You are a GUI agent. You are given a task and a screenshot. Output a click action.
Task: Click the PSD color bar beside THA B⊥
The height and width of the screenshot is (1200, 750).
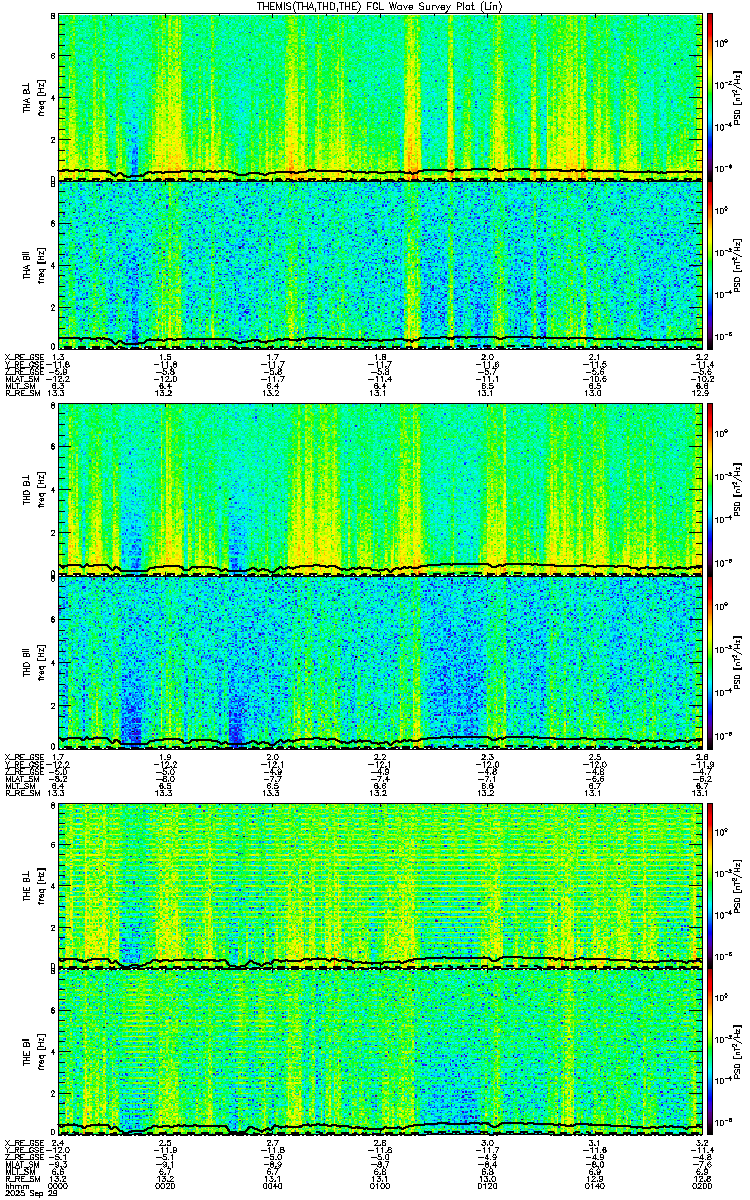[710, 97]
